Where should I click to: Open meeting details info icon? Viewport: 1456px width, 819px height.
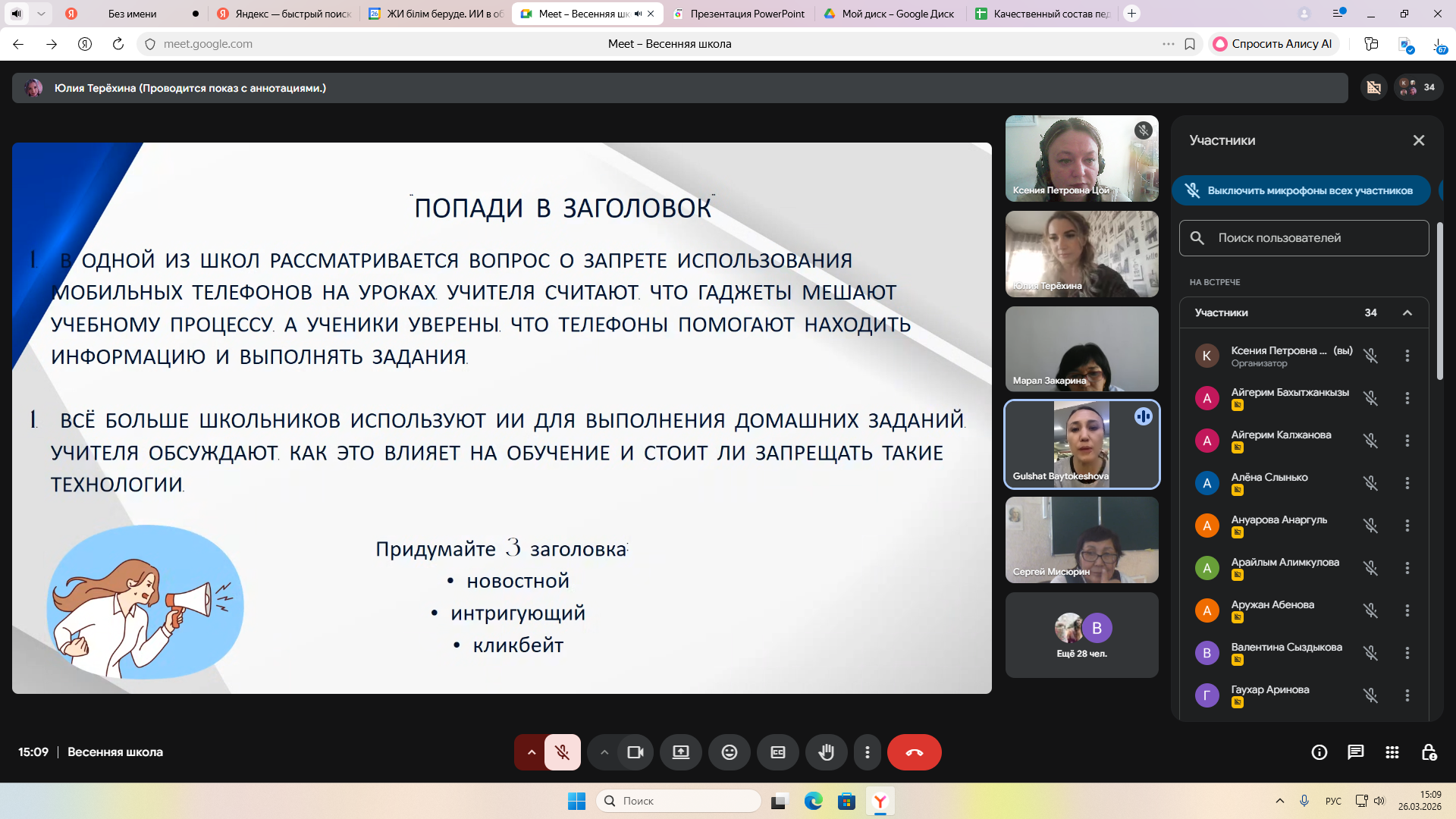coord(1319,752)
